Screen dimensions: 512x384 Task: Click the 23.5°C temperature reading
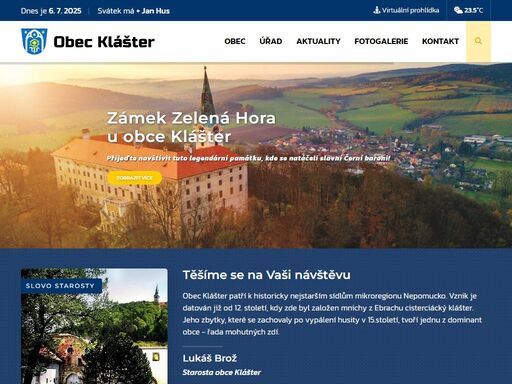tap(473, 10)
